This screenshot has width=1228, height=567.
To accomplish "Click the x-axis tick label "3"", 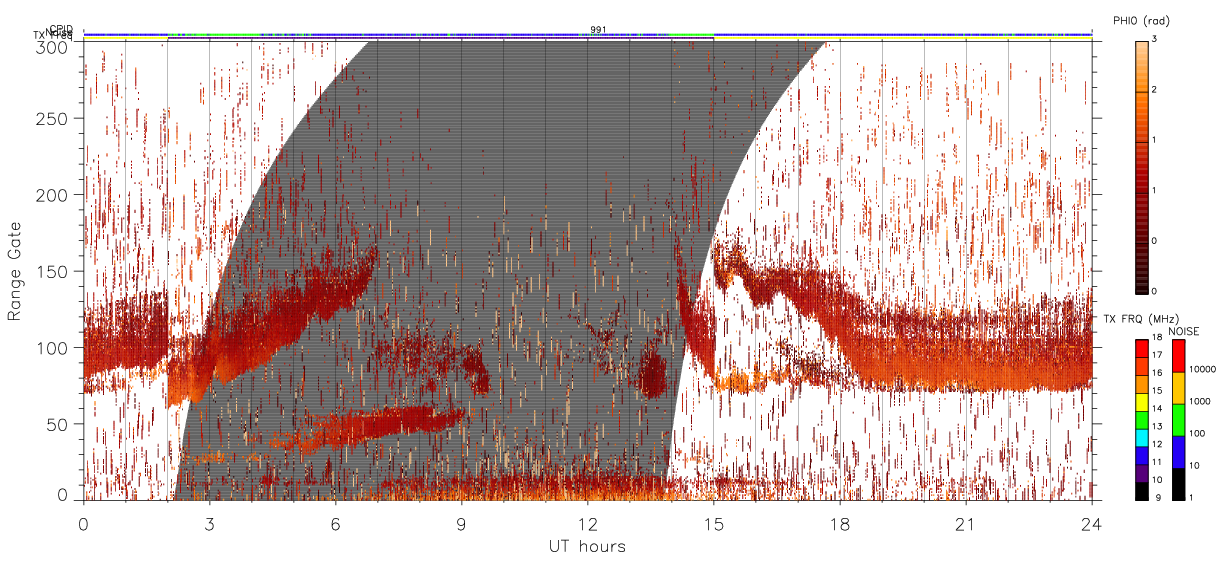I will pyautogui.click(x=209, y=524).
